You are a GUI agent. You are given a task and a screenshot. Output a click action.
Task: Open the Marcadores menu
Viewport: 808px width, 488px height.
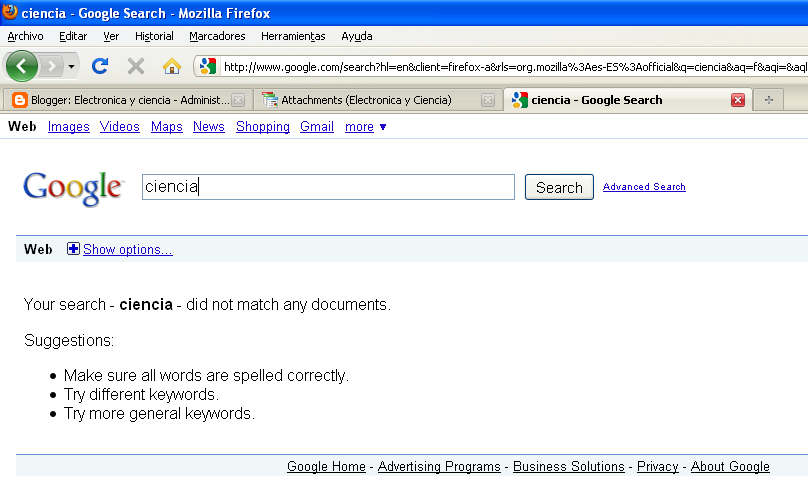point(217,36)
